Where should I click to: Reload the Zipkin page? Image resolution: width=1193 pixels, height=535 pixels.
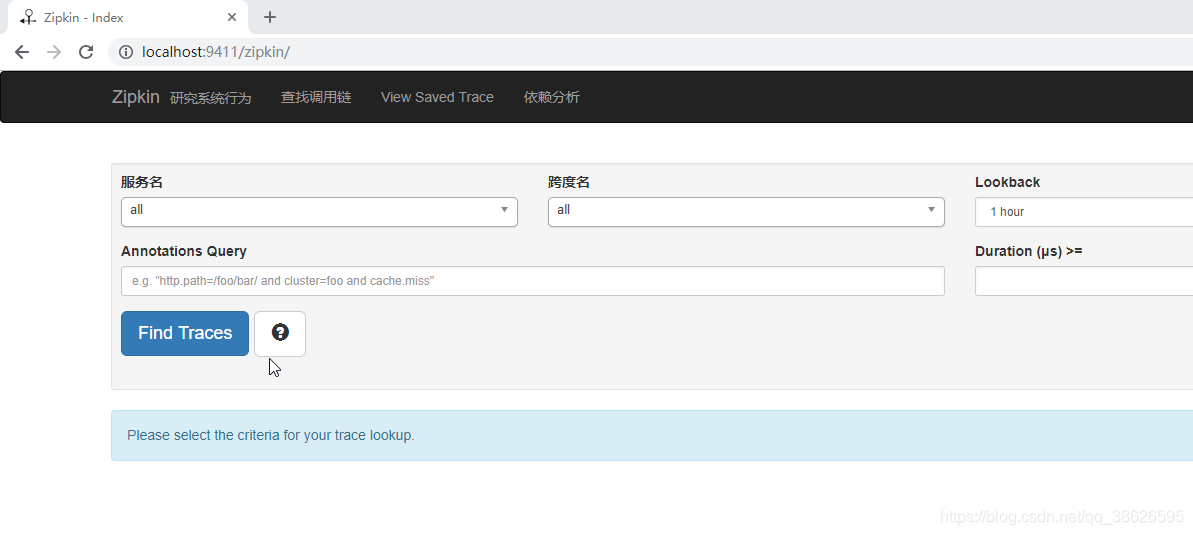[86, 52]
